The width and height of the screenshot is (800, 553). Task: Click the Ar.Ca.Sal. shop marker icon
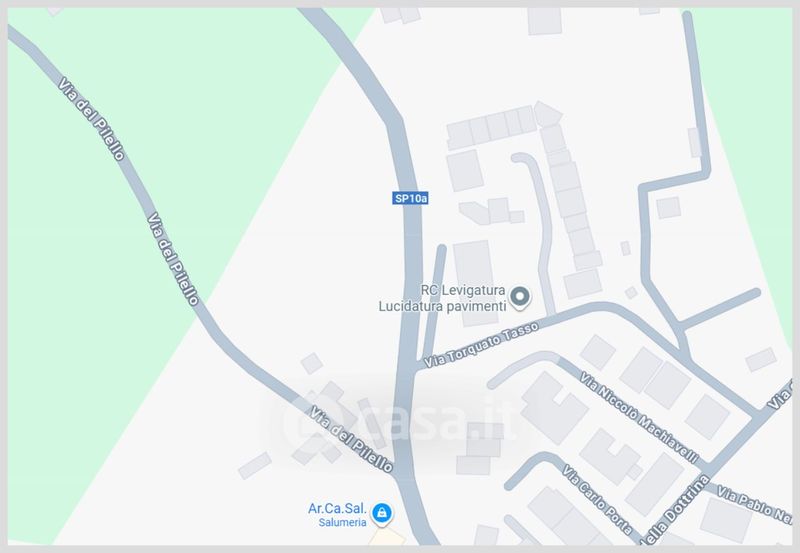click(382, 513)
